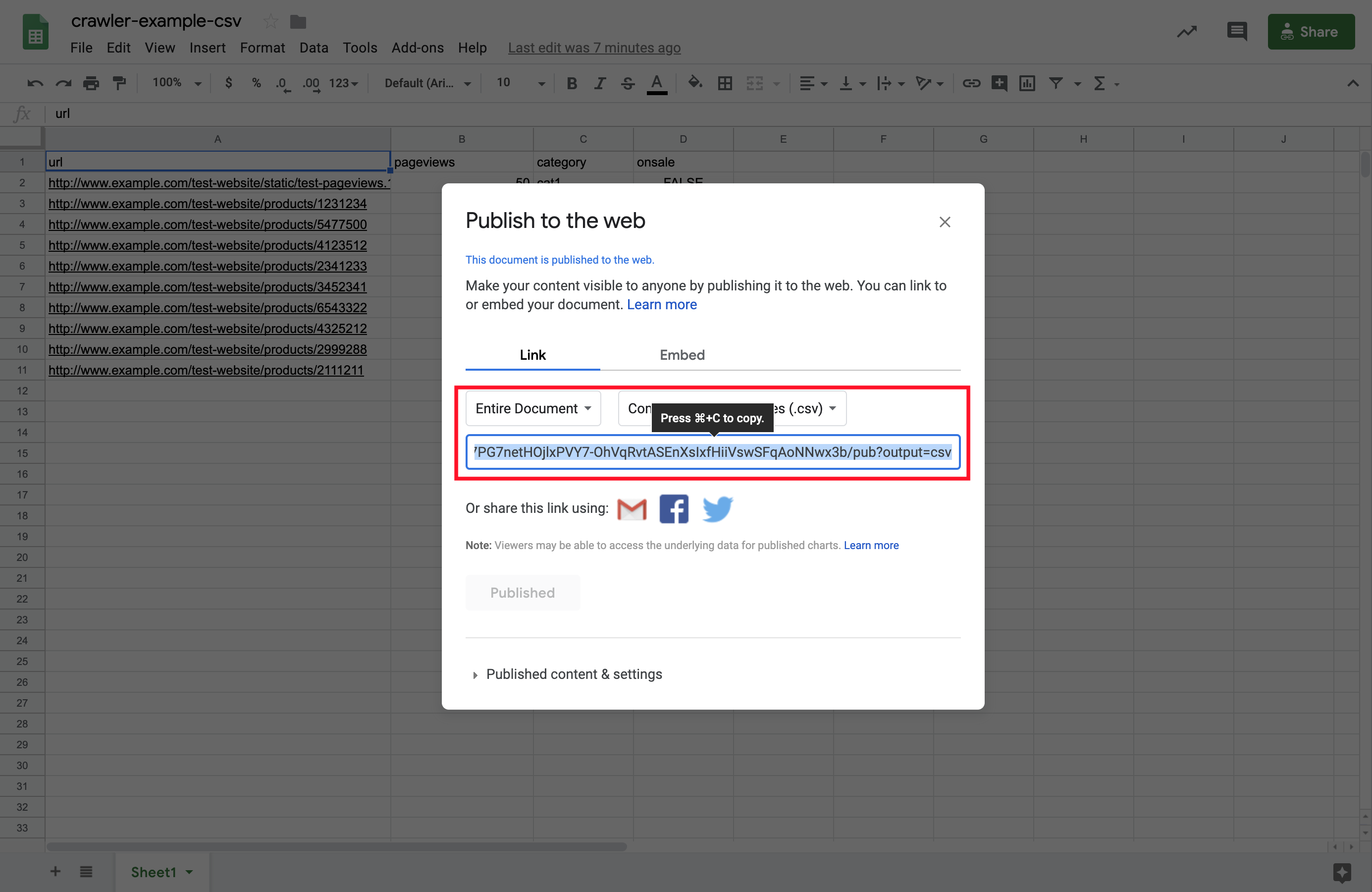
Task: Open the Format menu
Action: point(263,47)
